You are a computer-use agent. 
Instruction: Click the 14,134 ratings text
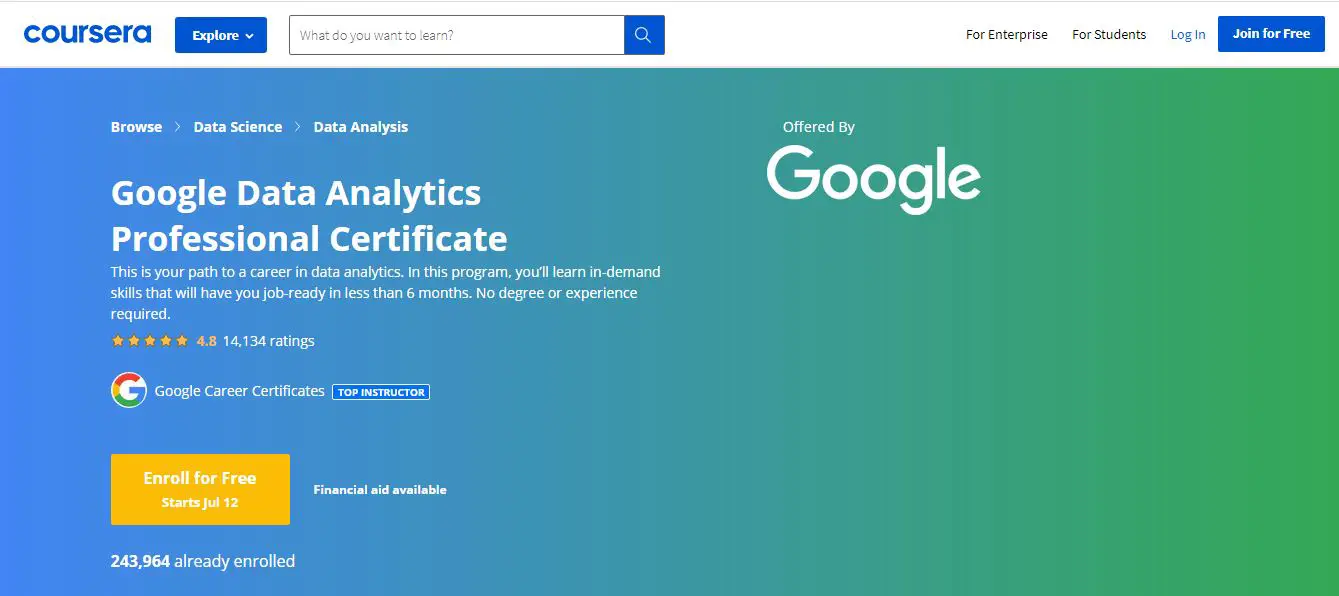point(268,341)
